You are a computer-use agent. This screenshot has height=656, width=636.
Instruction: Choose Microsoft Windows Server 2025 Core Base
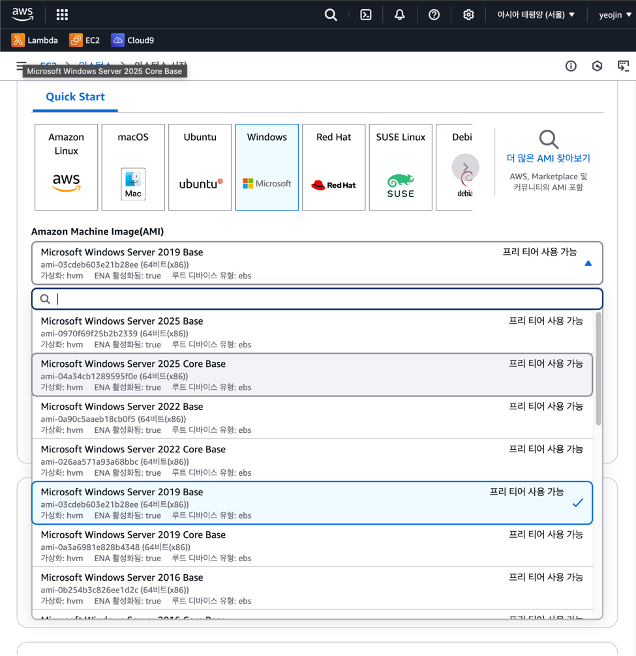click(313, 374)
